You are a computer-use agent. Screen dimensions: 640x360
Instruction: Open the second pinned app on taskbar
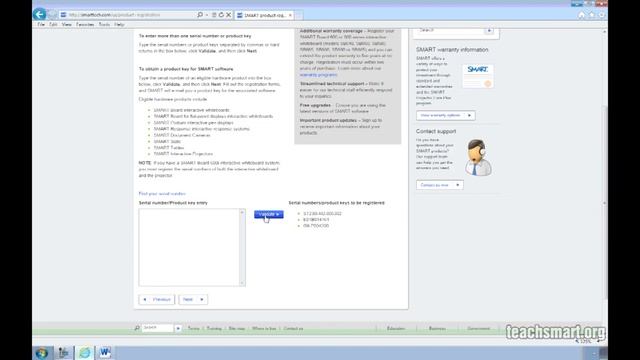coord(63,353)
